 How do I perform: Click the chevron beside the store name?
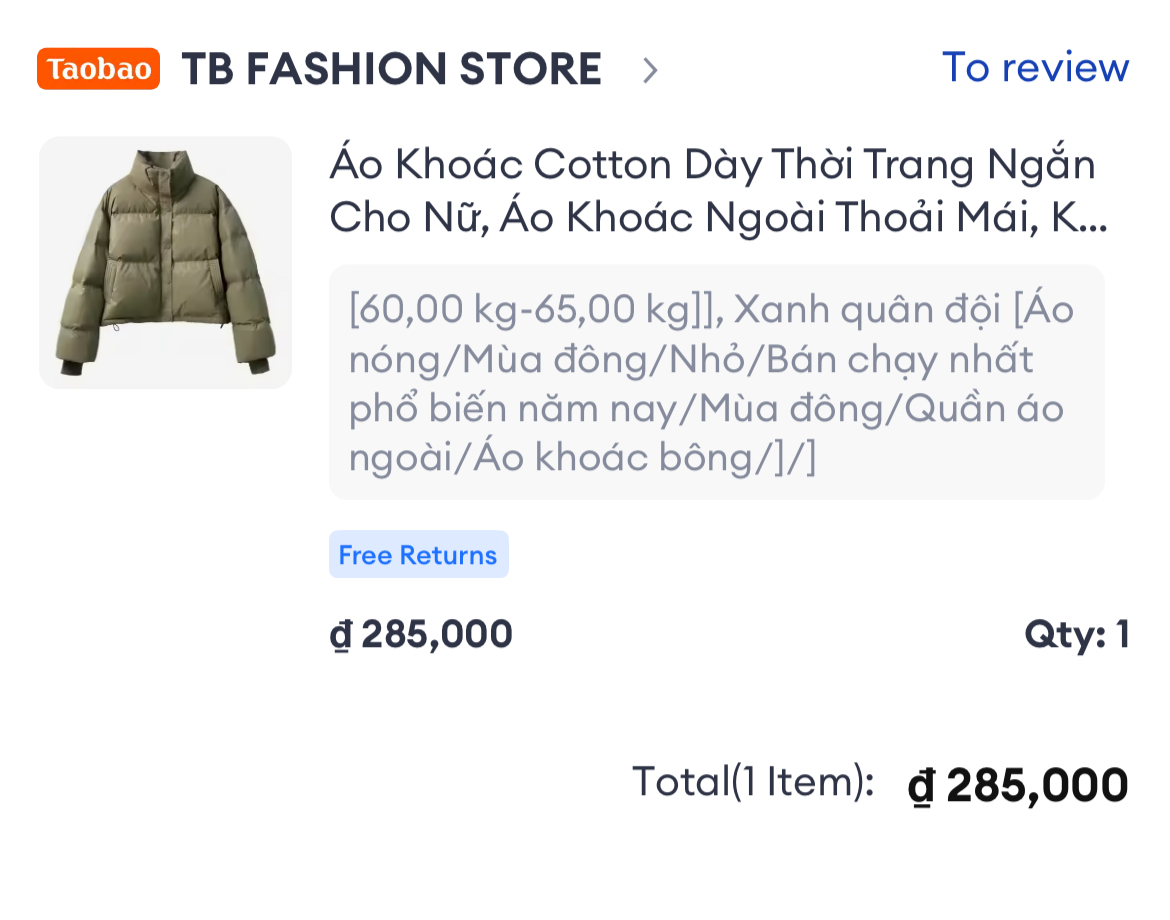(x=650, y=70)
